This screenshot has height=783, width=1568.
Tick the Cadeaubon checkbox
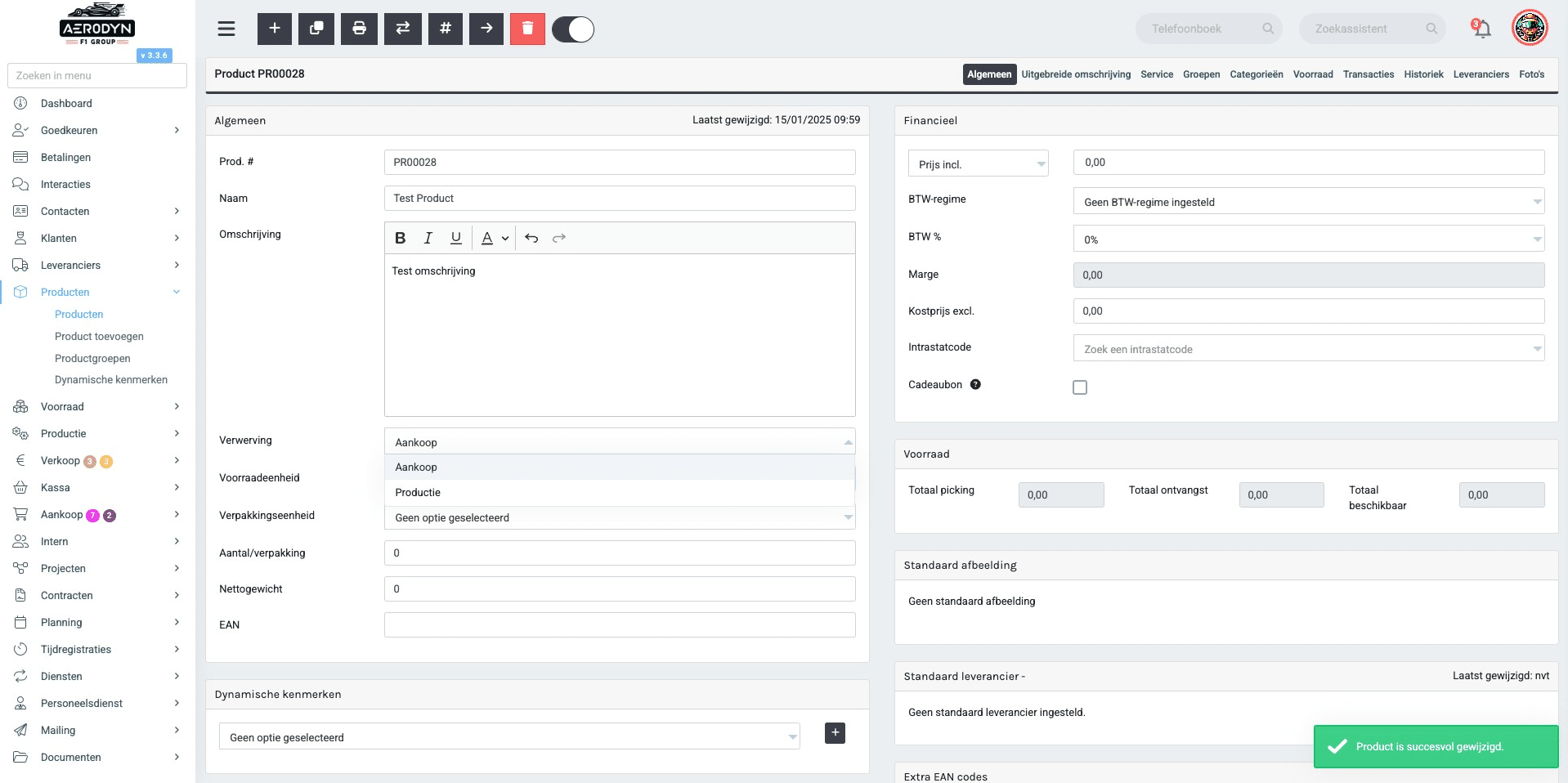1080,387
